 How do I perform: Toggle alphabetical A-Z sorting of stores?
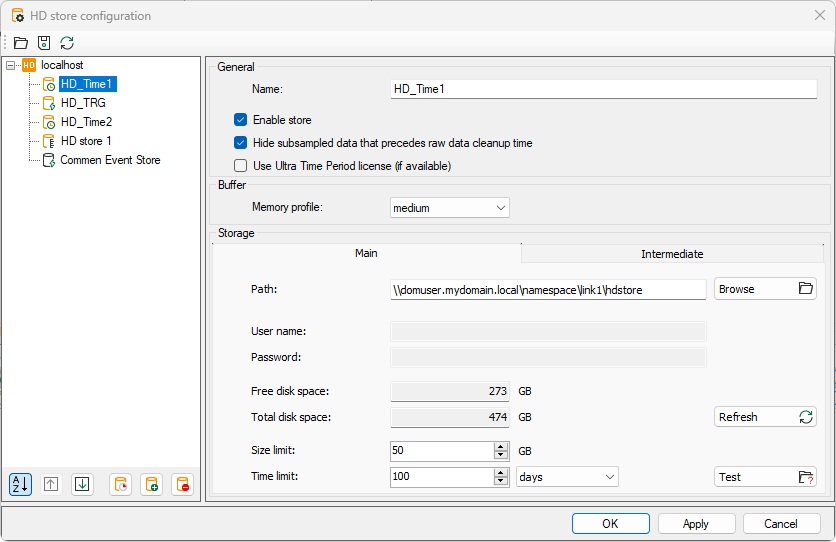[x=20, y=484]
